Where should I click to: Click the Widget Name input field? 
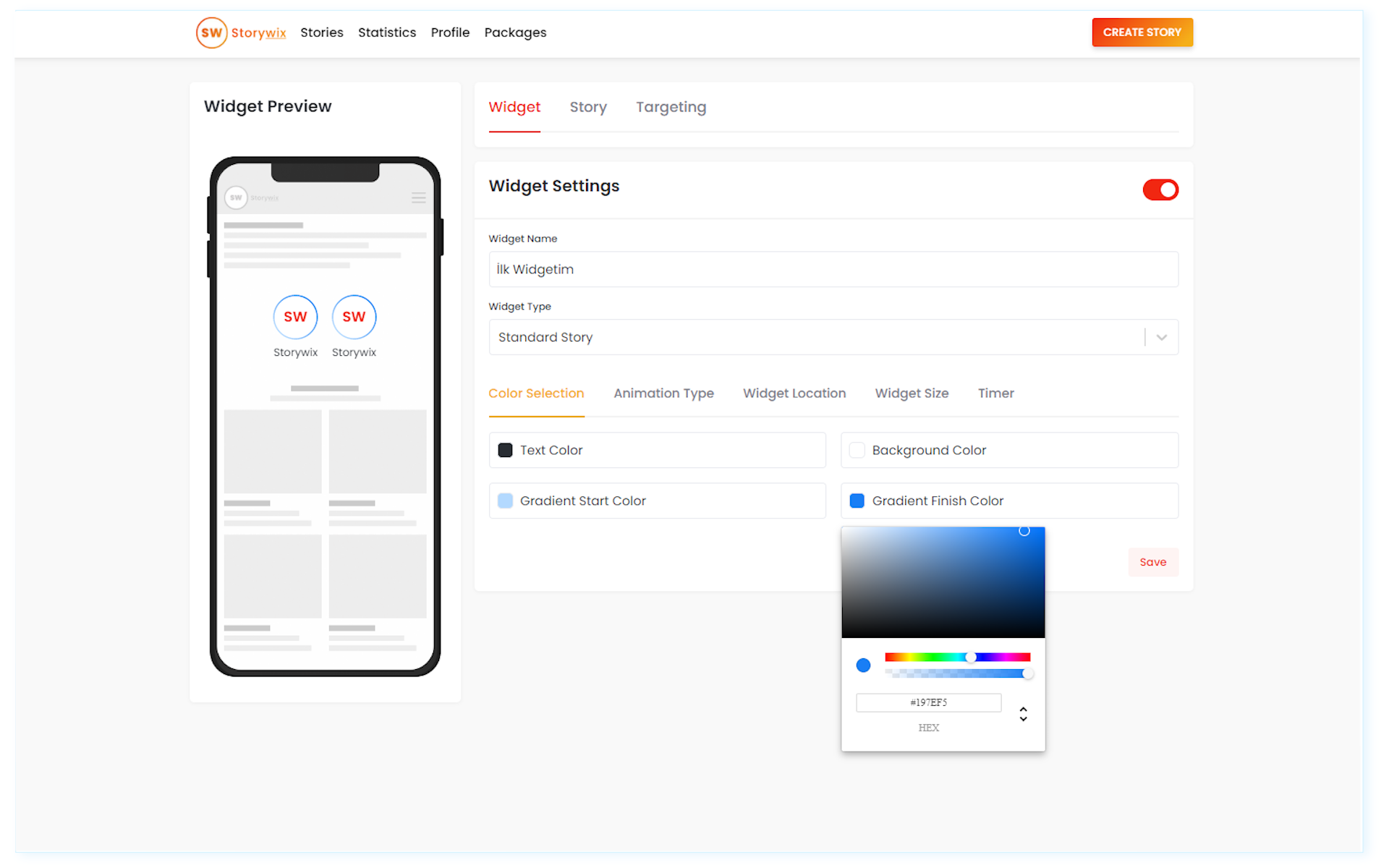pyautogui.click(x=833, y=269)
